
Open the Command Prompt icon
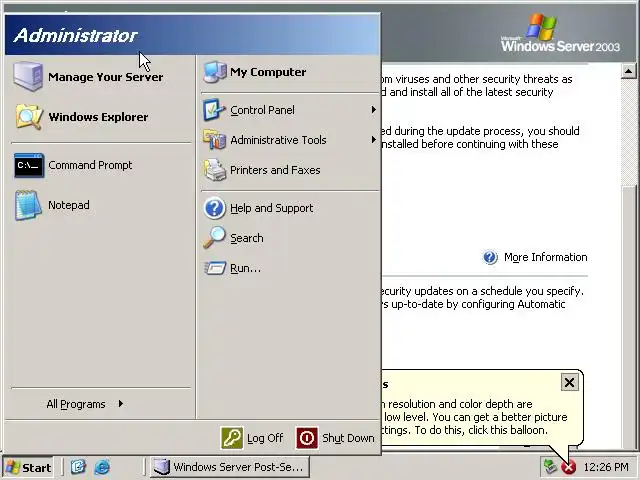tap(29, 165)
